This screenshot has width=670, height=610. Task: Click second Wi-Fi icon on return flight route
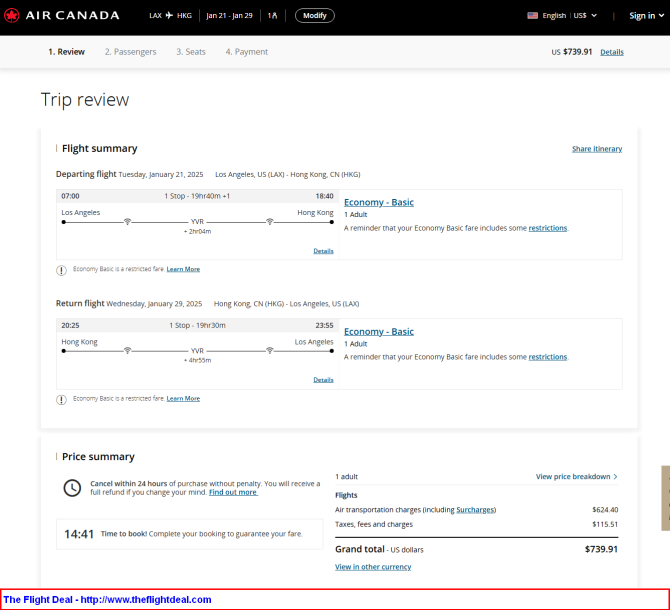(270, 350)
